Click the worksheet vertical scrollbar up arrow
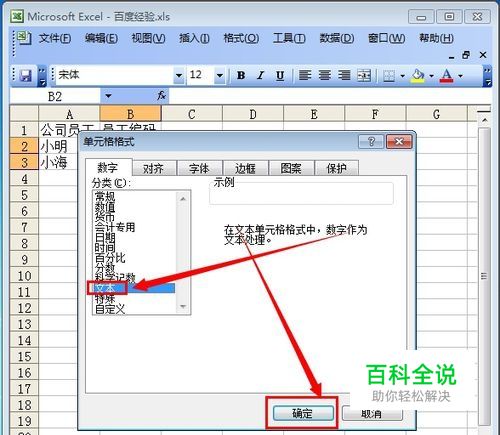The image size is (500, 435). click(485, 120)
